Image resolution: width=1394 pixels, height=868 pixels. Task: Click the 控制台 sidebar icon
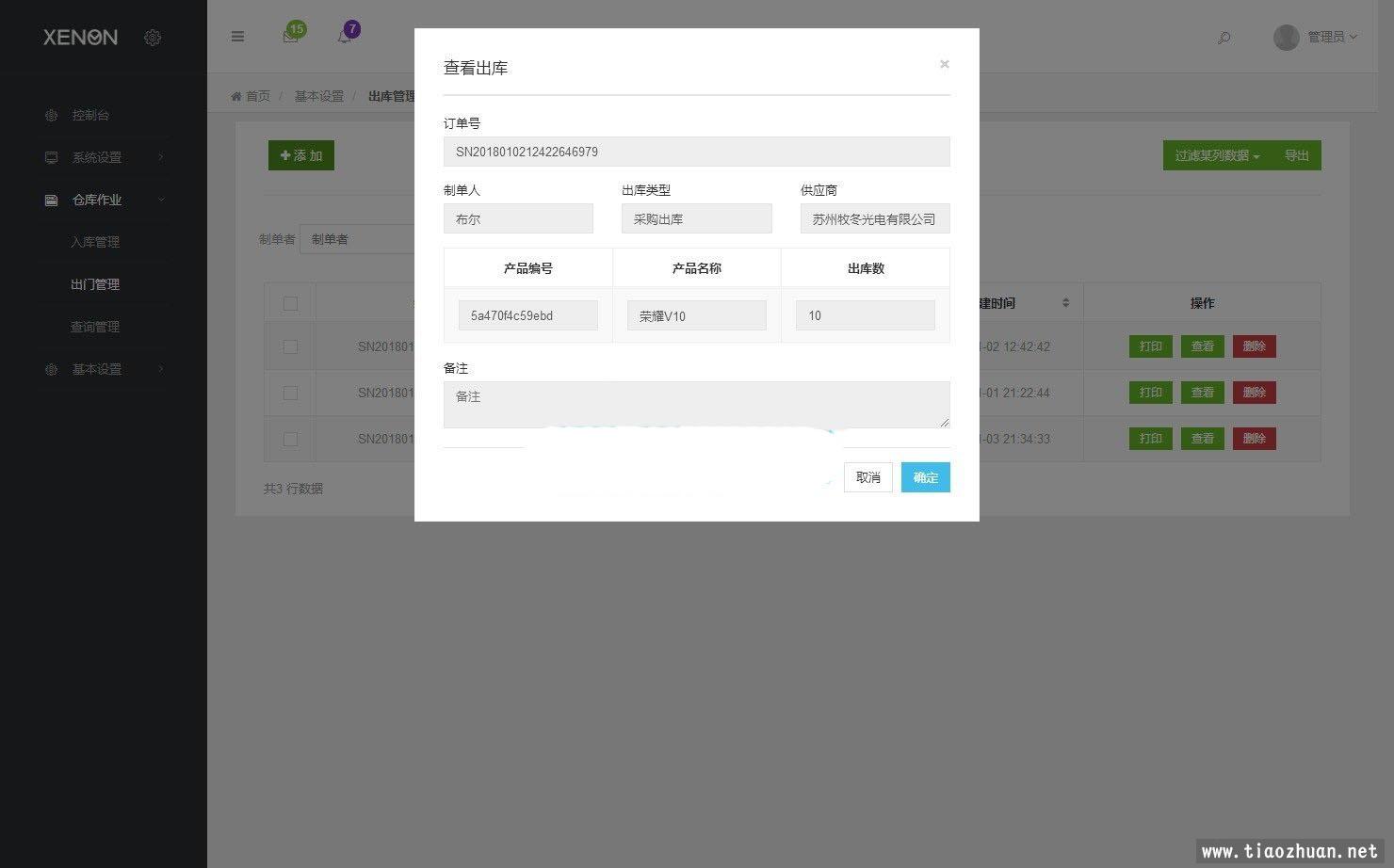point(52,115)
